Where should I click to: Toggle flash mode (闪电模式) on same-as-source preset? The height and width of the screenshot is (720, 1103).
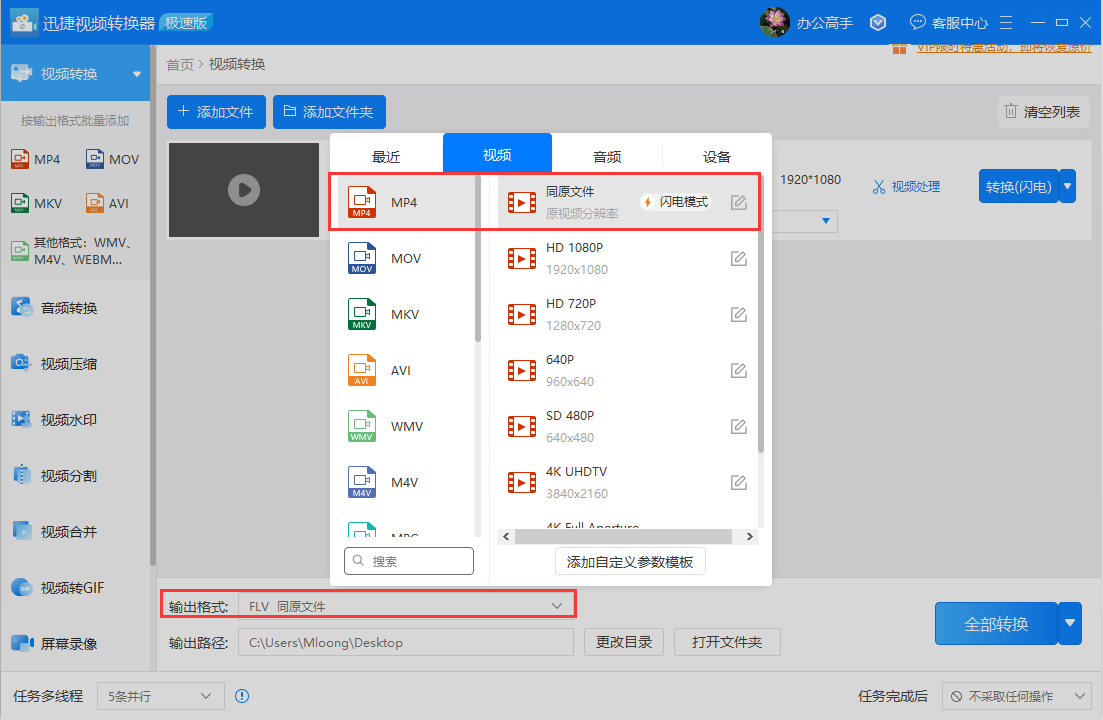675,202
